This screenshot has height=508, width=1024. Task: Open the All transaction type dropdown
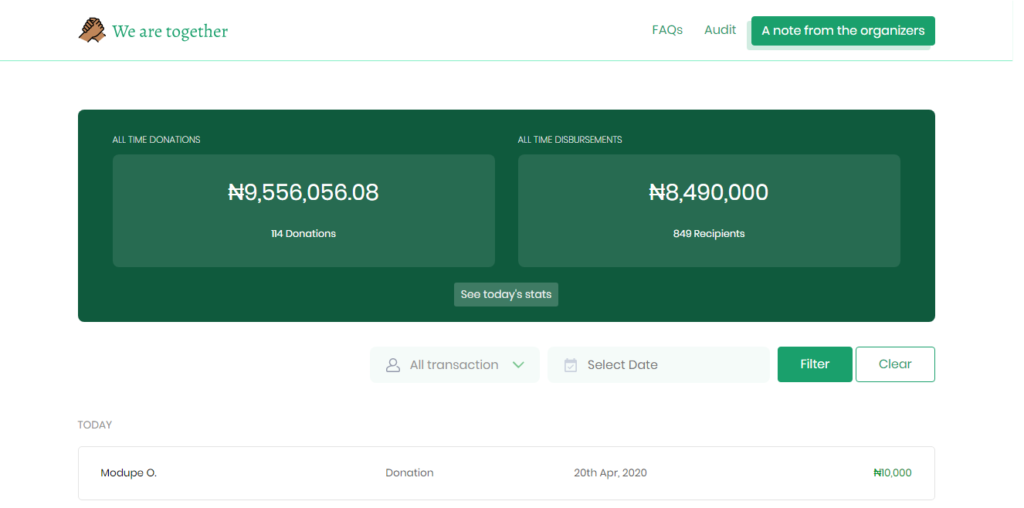(x=455, y=365)
